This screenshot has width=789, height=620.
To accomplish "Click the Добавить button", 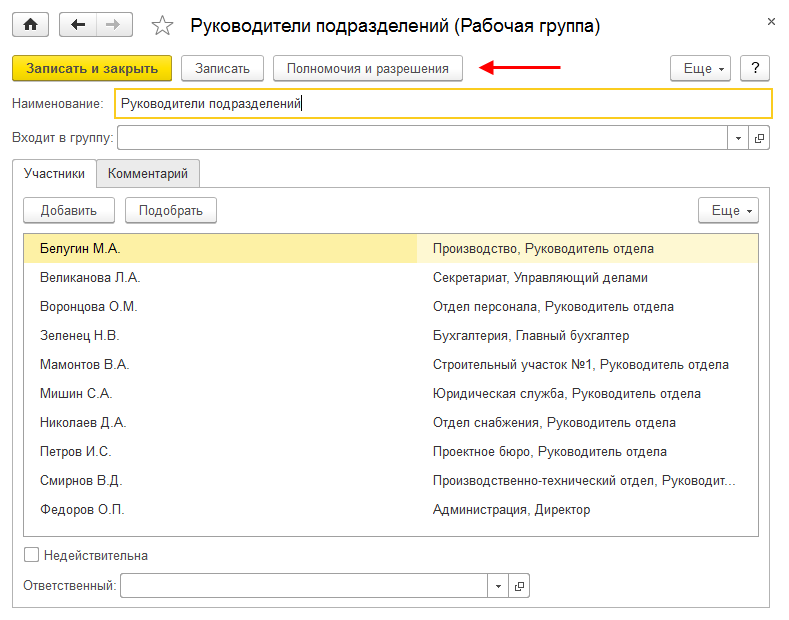I will pos(68,210).
